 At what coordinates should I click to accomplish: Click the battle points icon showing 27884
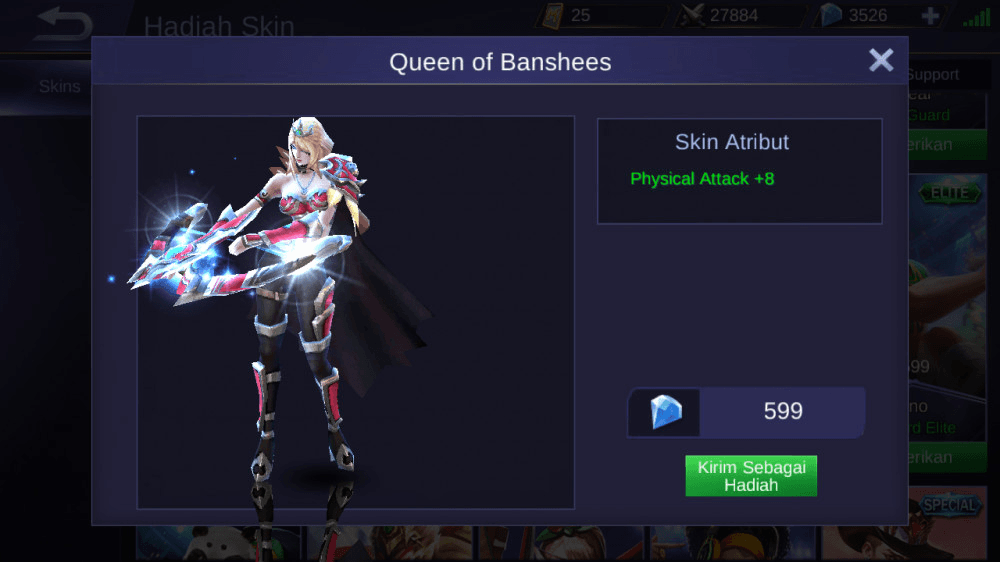point(692,15)
